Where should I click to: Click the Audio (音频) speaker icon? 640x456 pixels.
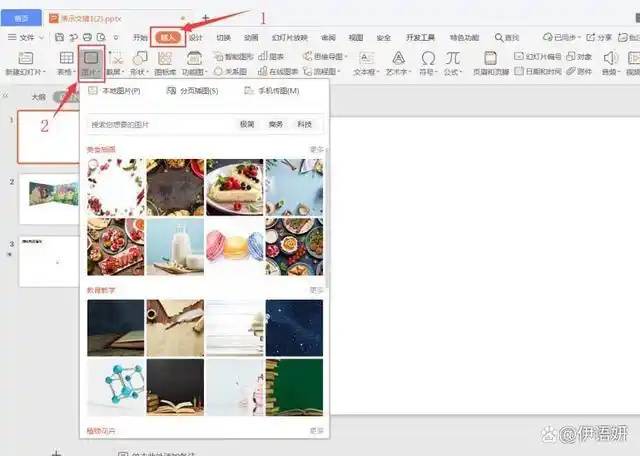(x=610, y=58)
